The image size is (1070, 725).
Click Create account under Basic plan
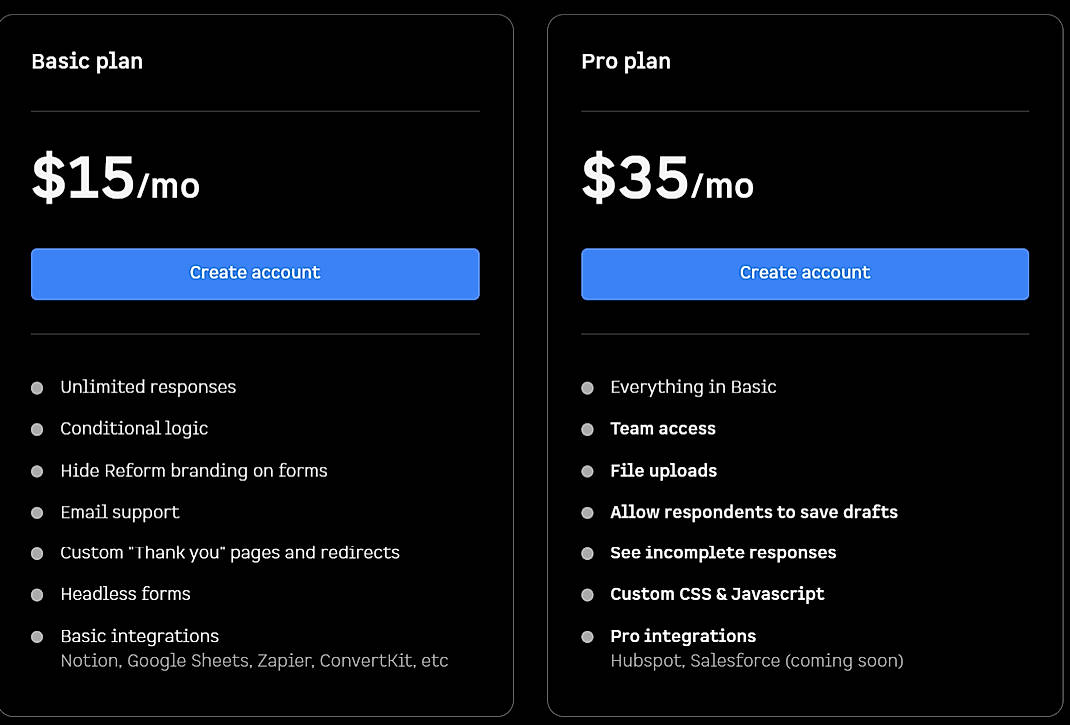(255, 272)
